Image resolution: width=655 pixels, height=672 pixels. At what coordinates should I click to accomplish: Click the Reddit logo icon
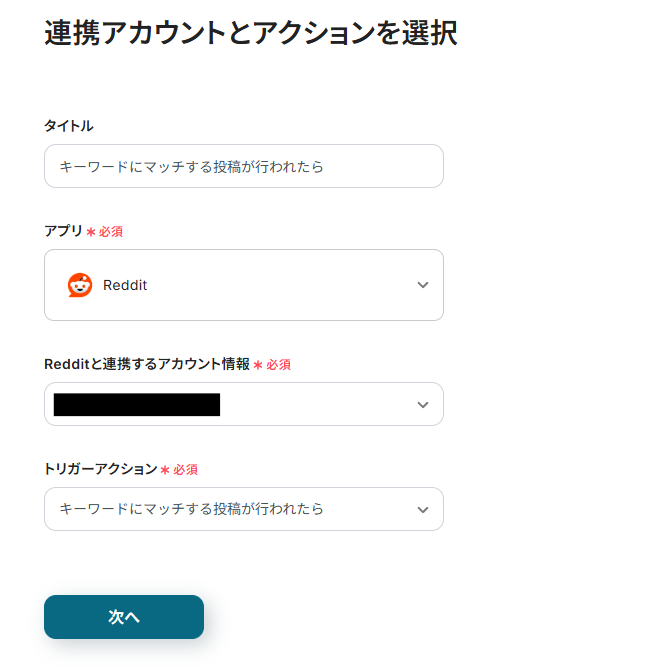click(x=80, y=285)
